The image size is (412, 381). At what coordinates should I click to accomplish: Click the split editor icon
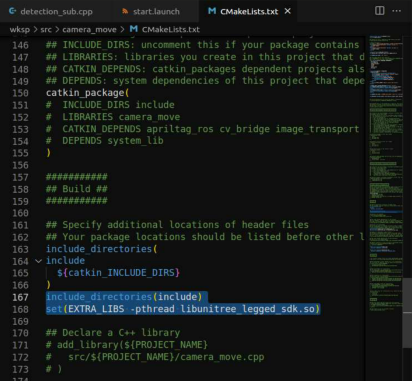380,11
